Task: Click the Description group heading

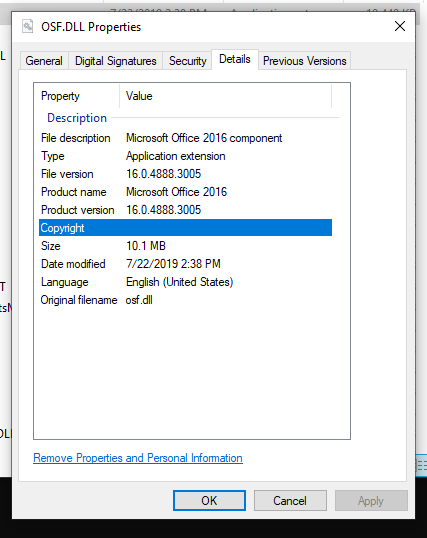Action: tap(77, 118)
